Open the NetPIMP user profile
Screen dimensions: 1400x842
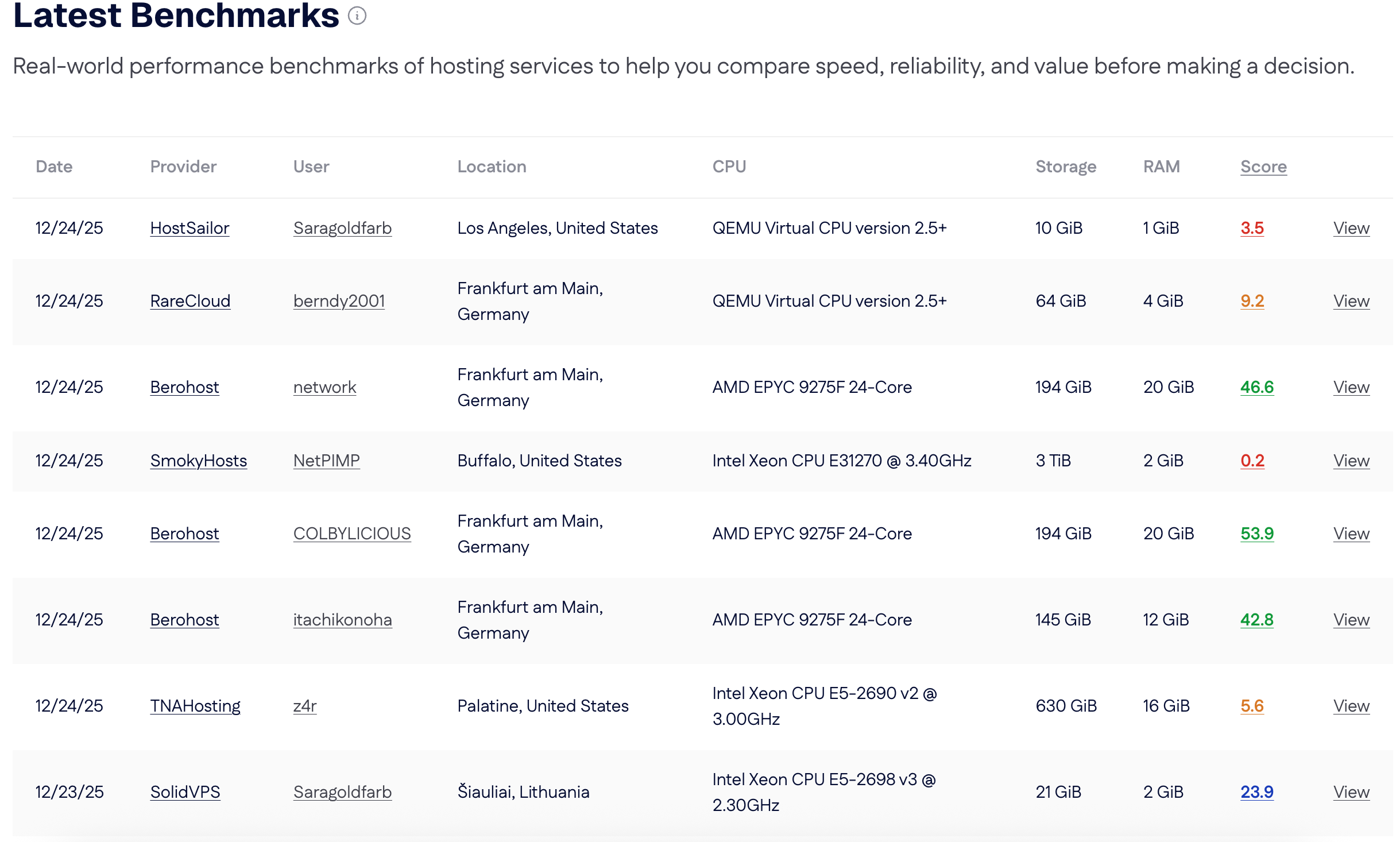[326, 461]
